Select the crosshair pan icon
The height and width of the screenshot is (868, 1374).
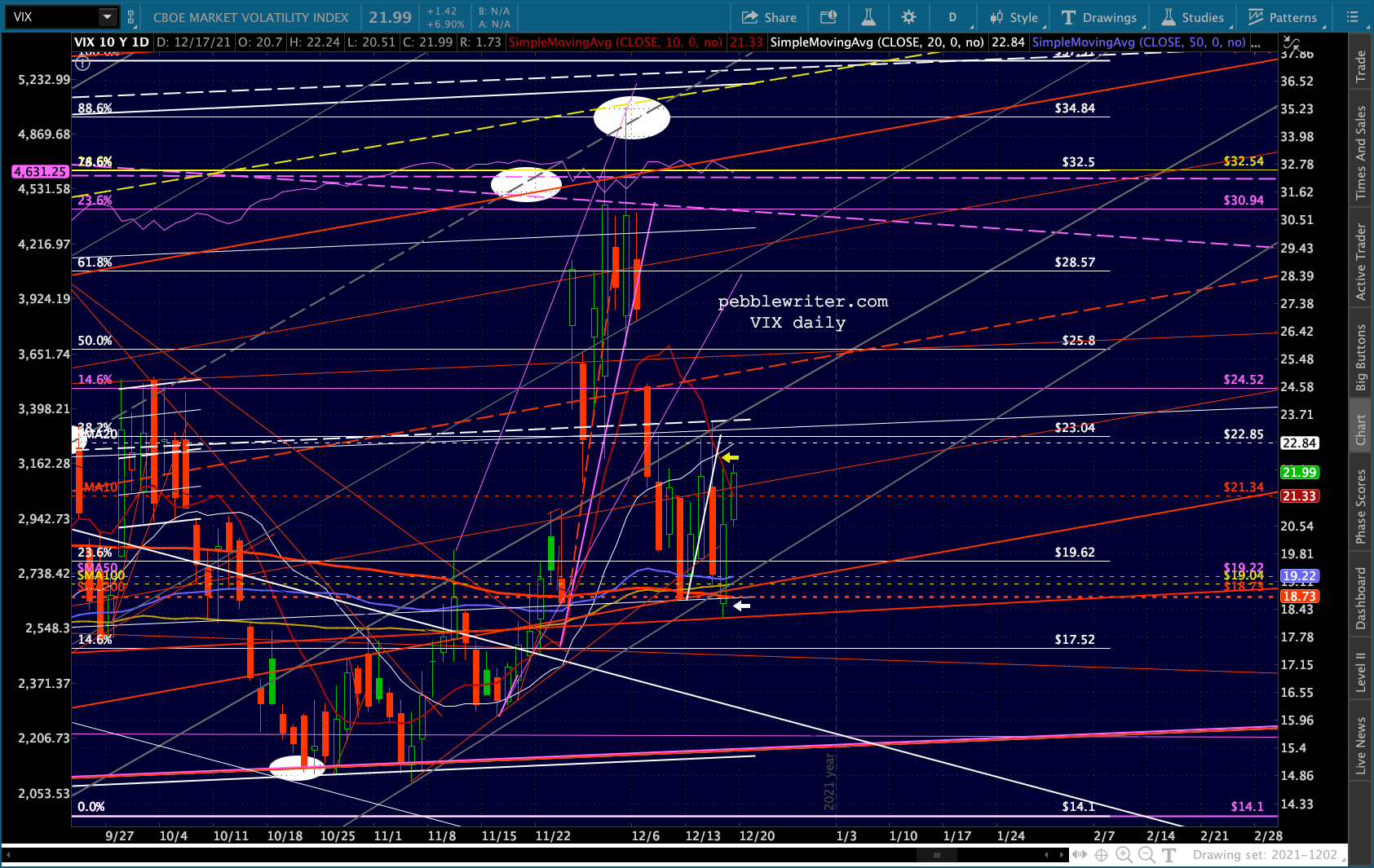point(1101,855)
